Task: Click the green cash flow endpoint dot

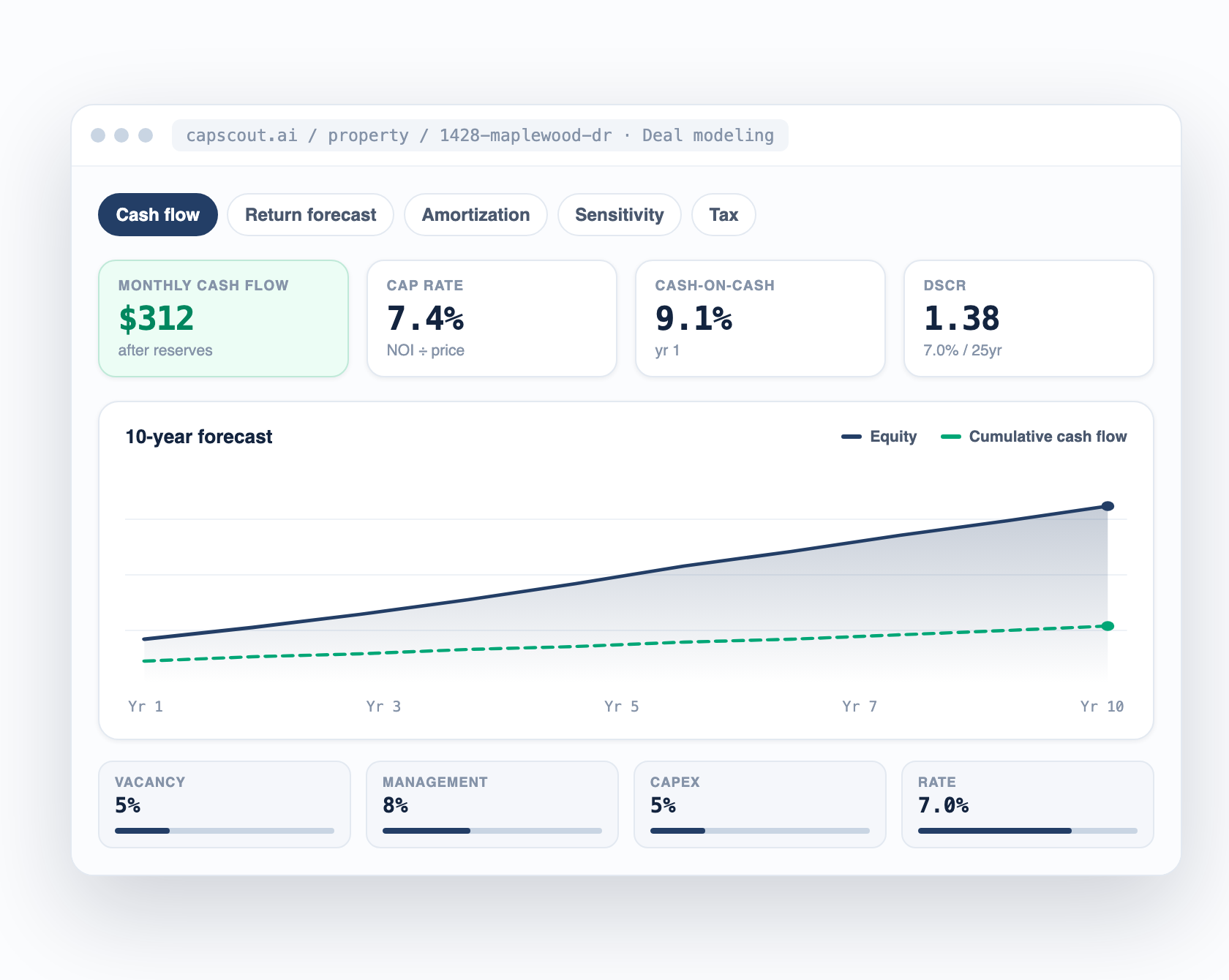Action: pos(1108,626)
